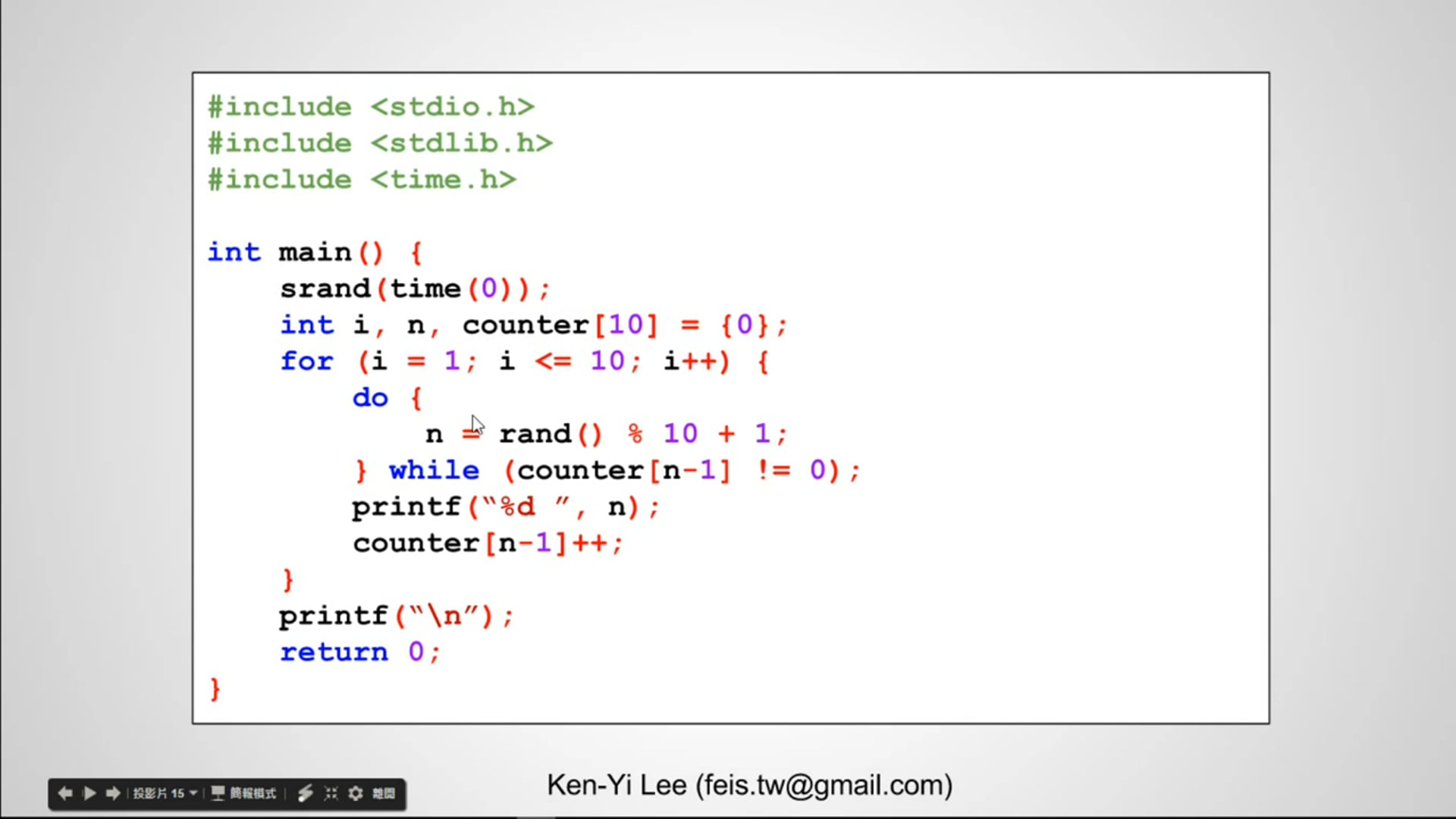Click the #include <time.h> line
Screen dimensions: 1456x819
click(362, 180)
